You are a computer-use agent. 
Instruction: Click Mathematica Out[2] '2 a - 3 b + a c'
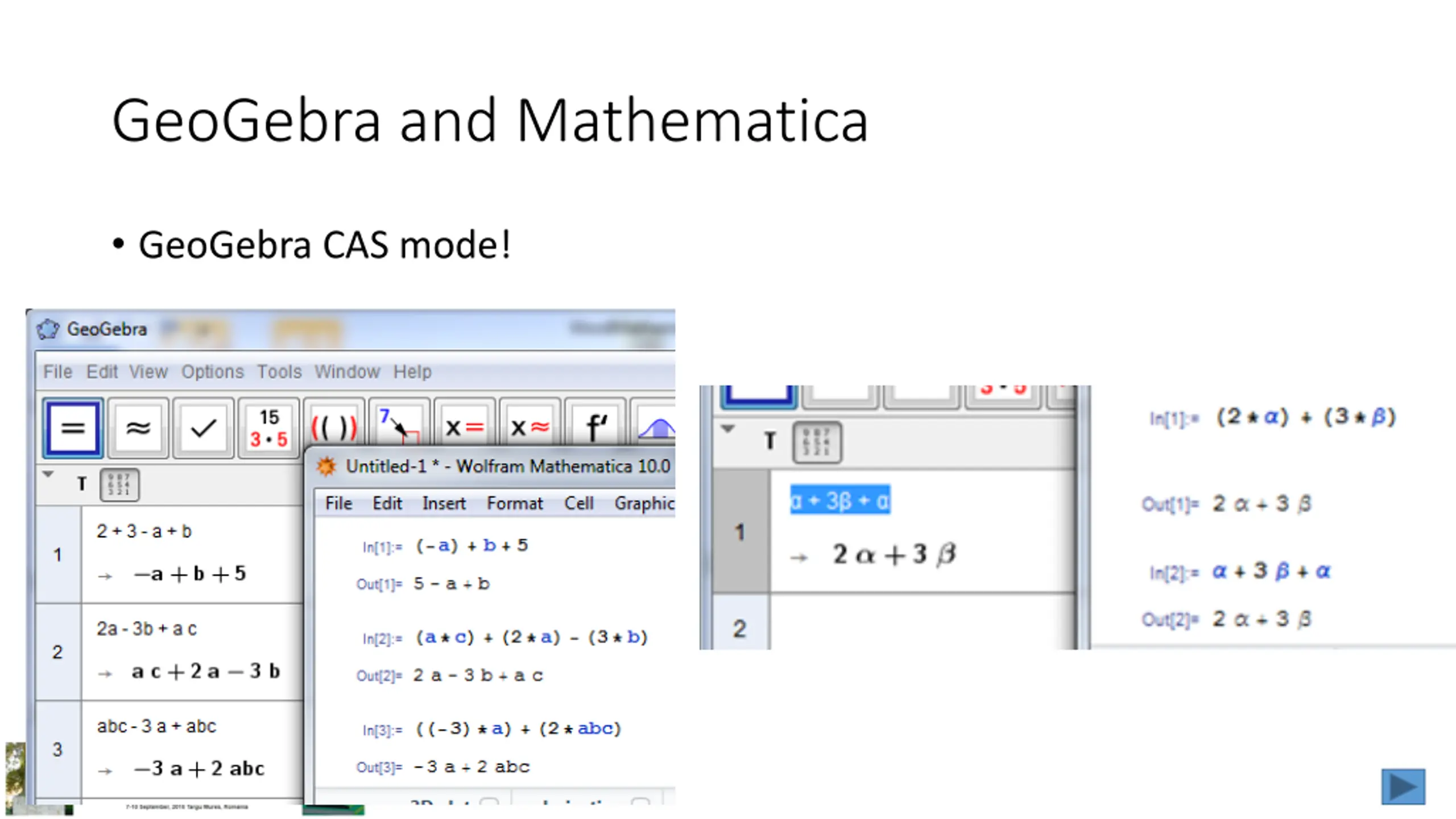[478, 675]
